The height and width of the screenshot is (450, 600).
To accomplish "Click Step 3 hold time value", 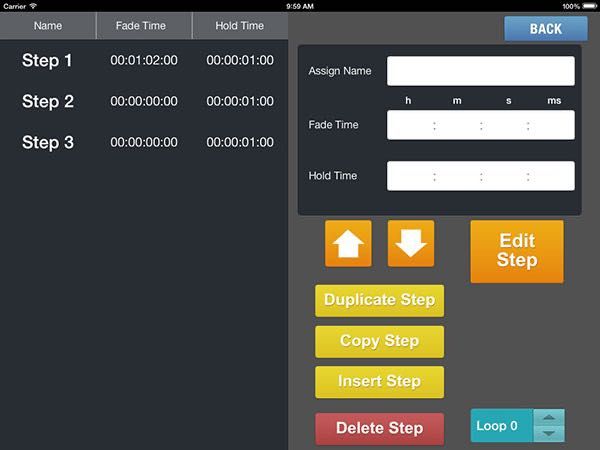I will click(240, 142).
